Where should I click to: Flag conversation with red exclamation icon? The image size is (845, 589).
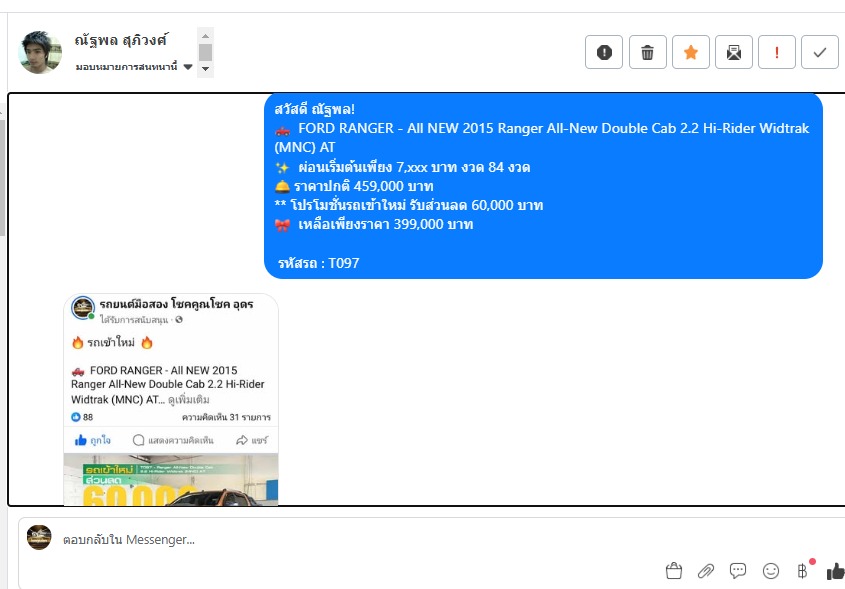(777, 52)
